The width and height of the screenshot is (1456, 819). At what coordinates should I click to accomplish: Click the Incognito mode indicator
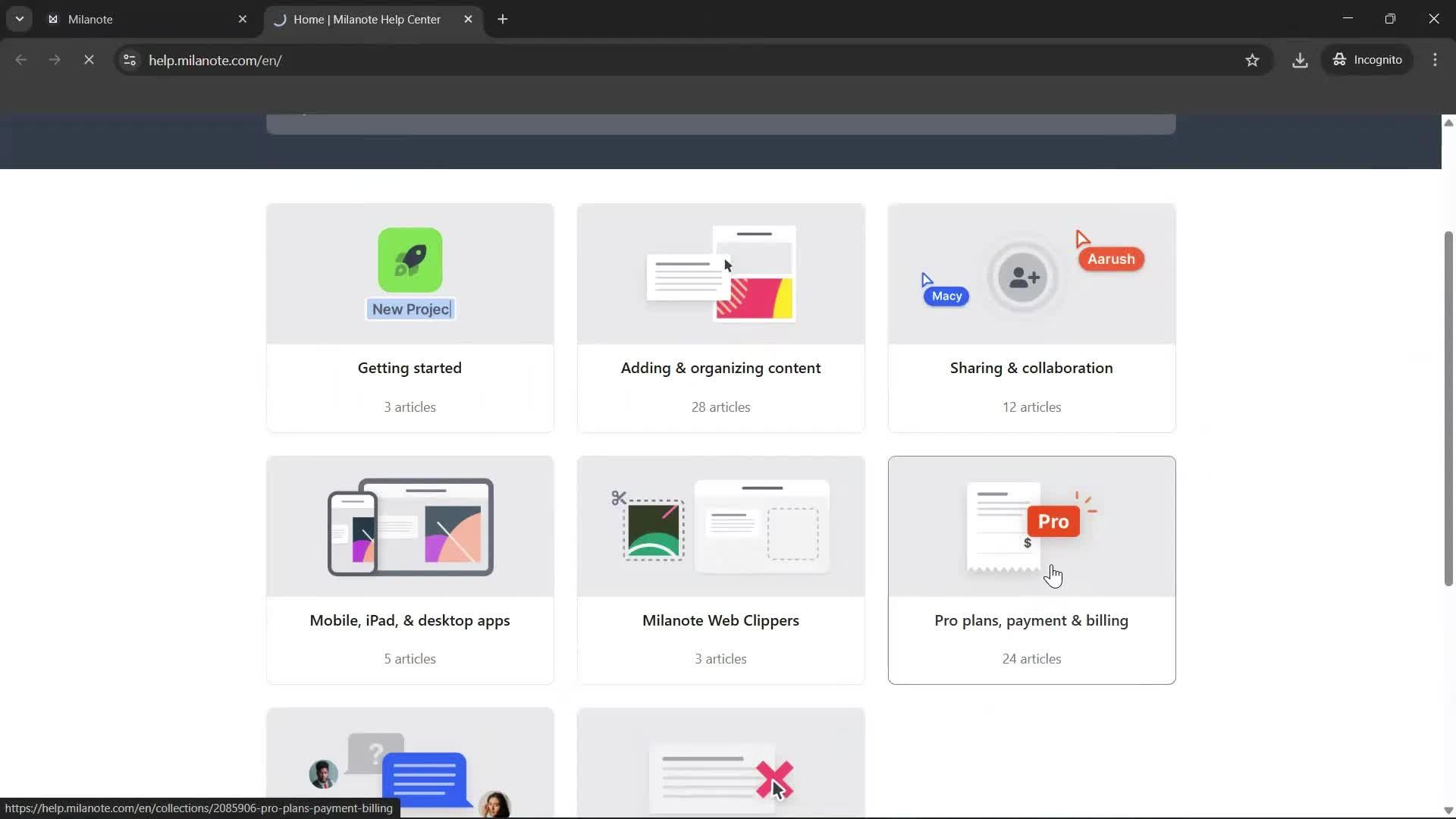(1367, 60)
